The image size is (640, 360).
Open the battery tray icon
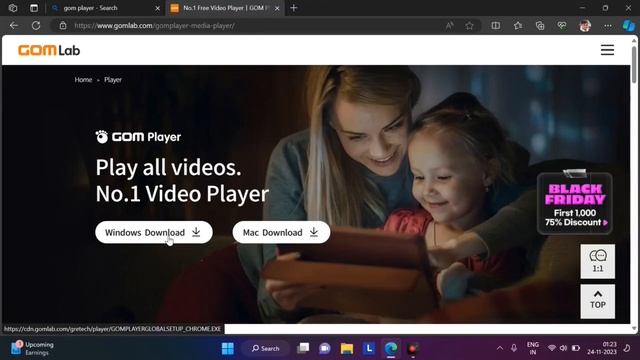(x=576, y=348)
